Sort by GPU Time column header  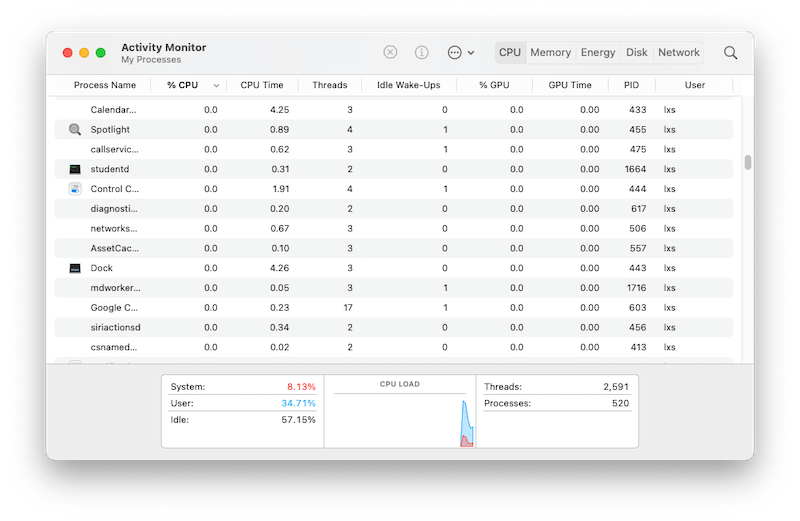click(570, 85)
